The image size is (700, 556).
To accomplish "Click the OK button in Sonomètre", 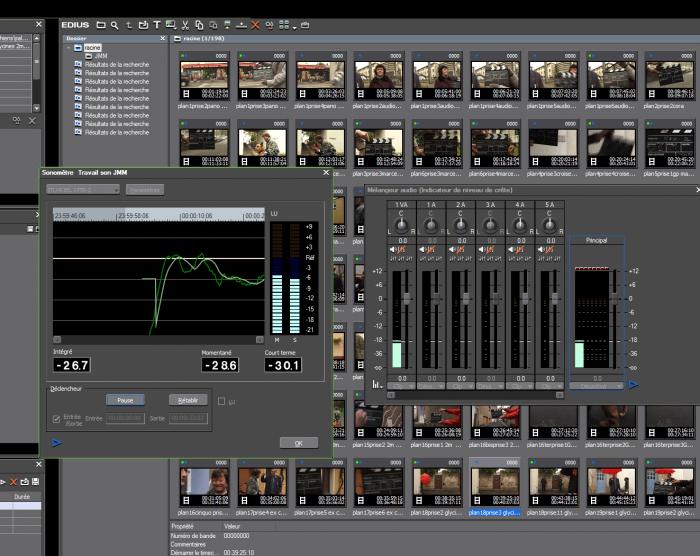I will [298, 442].
